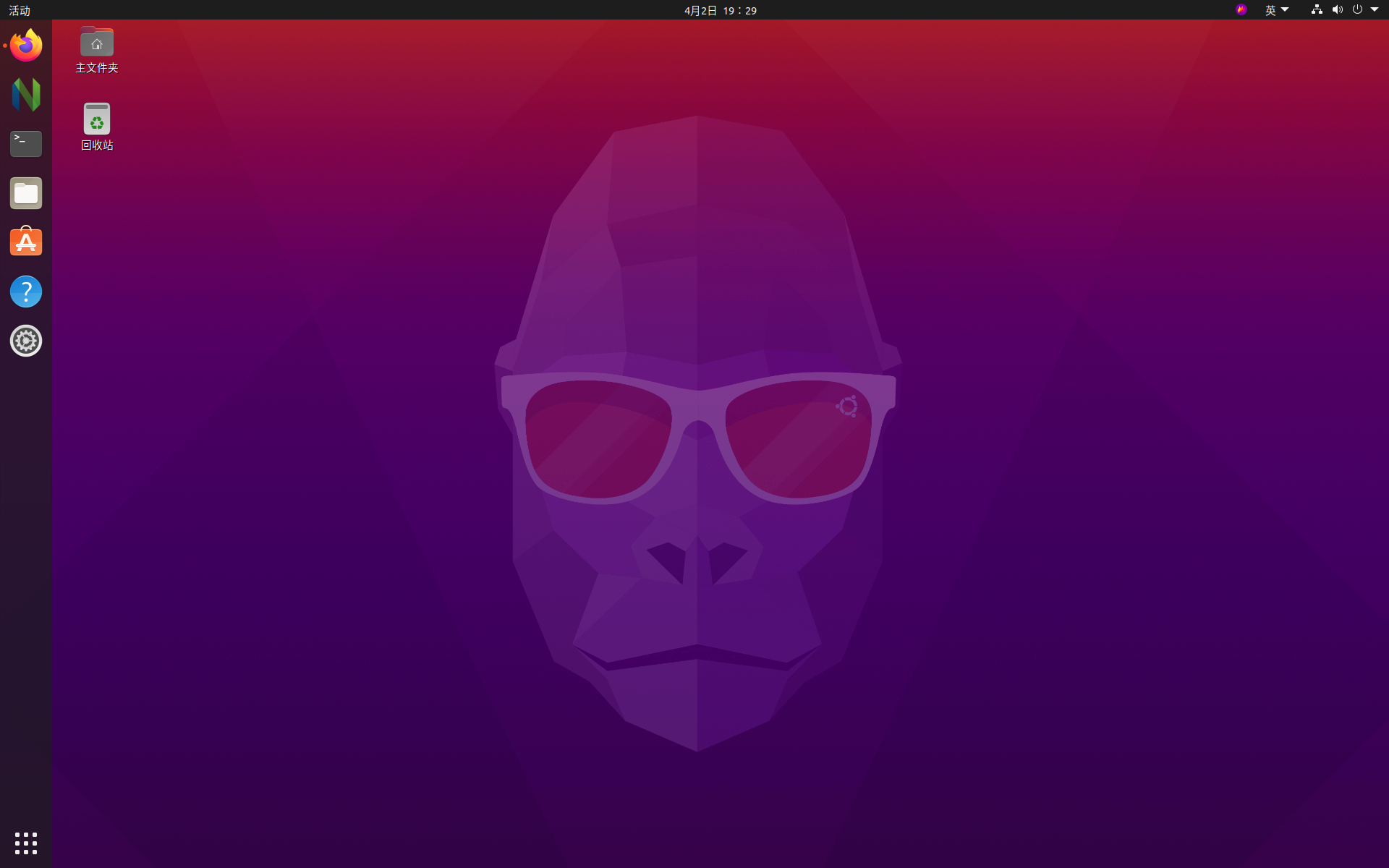Open Ubuntu Software store
Image resolution: width=1389 pixels, height=868 pixels.
click(26, 242)
